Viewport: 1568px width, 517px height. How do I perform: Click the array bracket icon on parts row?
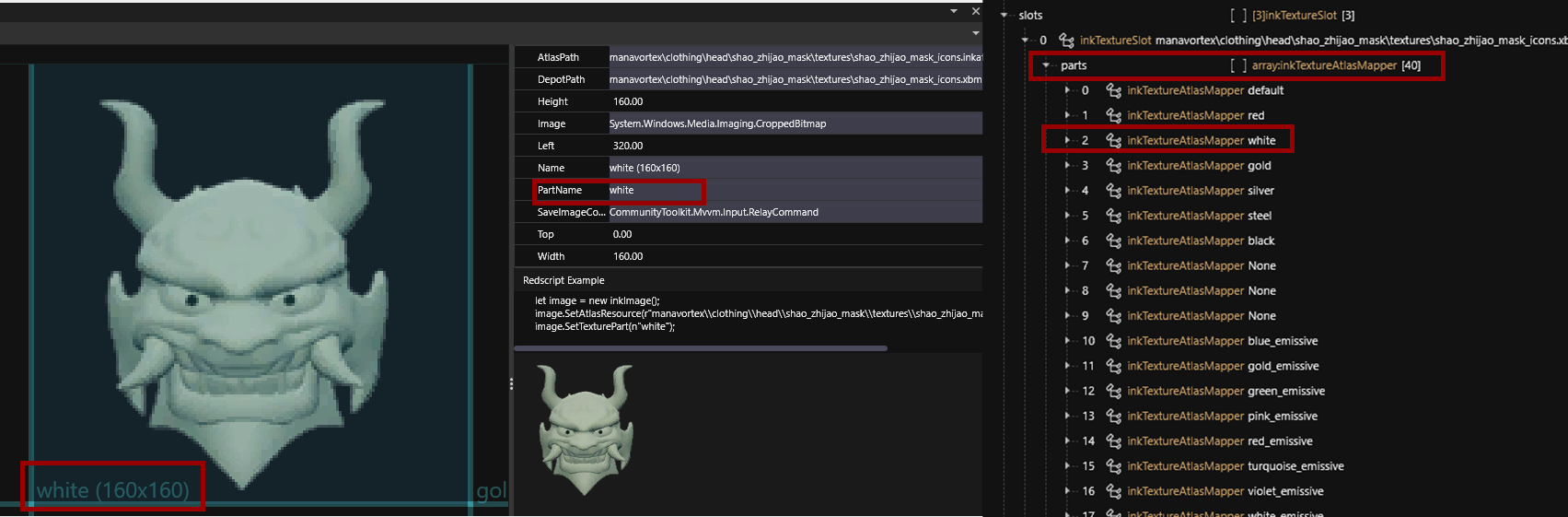(x=1238, y=65)
